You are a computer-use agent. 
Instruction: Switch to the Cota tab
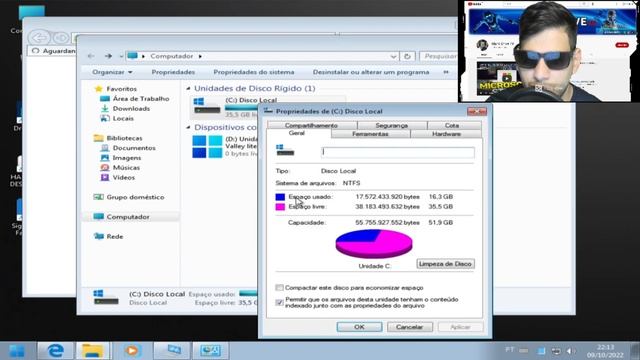pos(452,125)
